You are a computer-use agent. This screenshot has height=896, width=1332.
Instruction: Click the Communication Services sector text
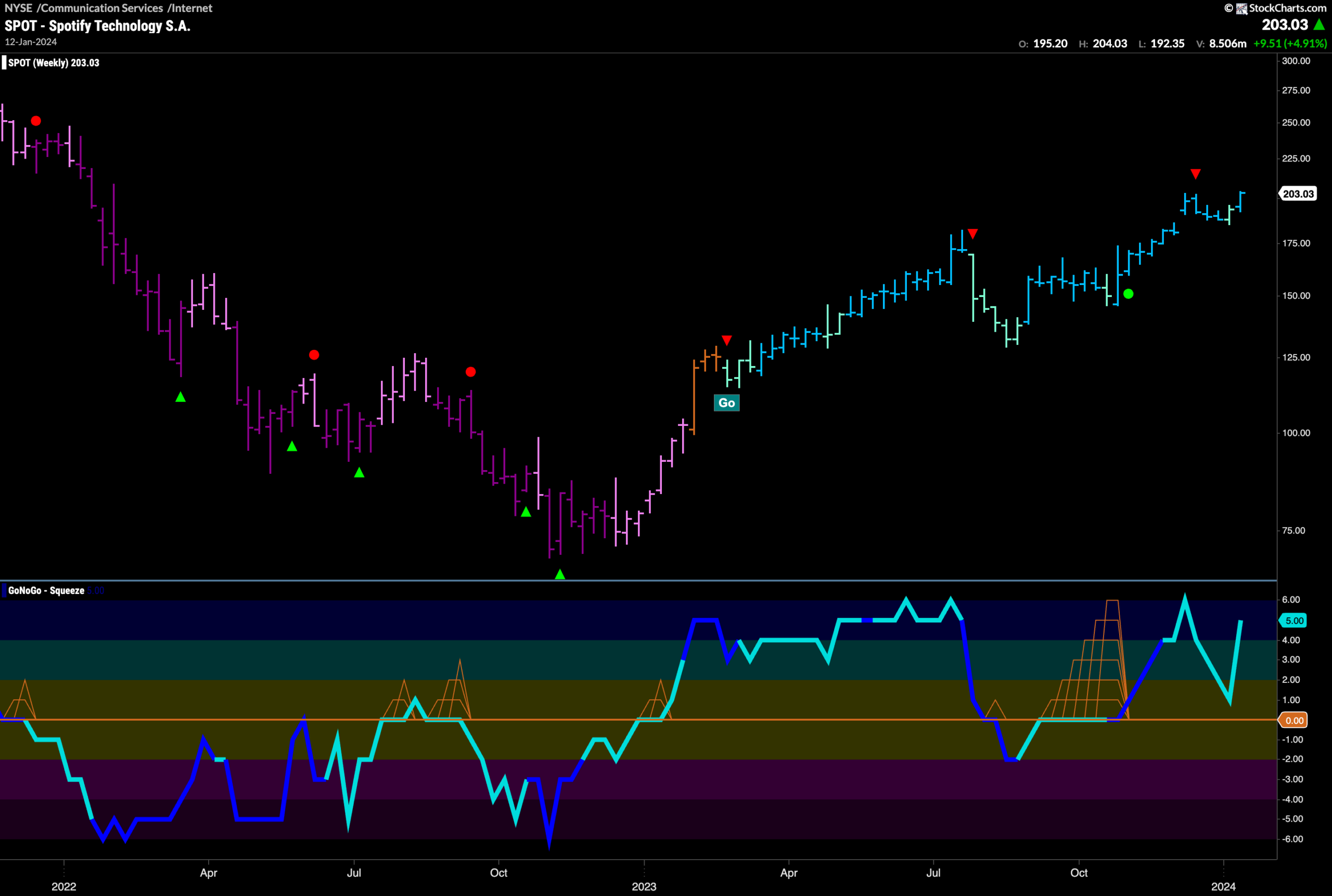tap(102, 8)
